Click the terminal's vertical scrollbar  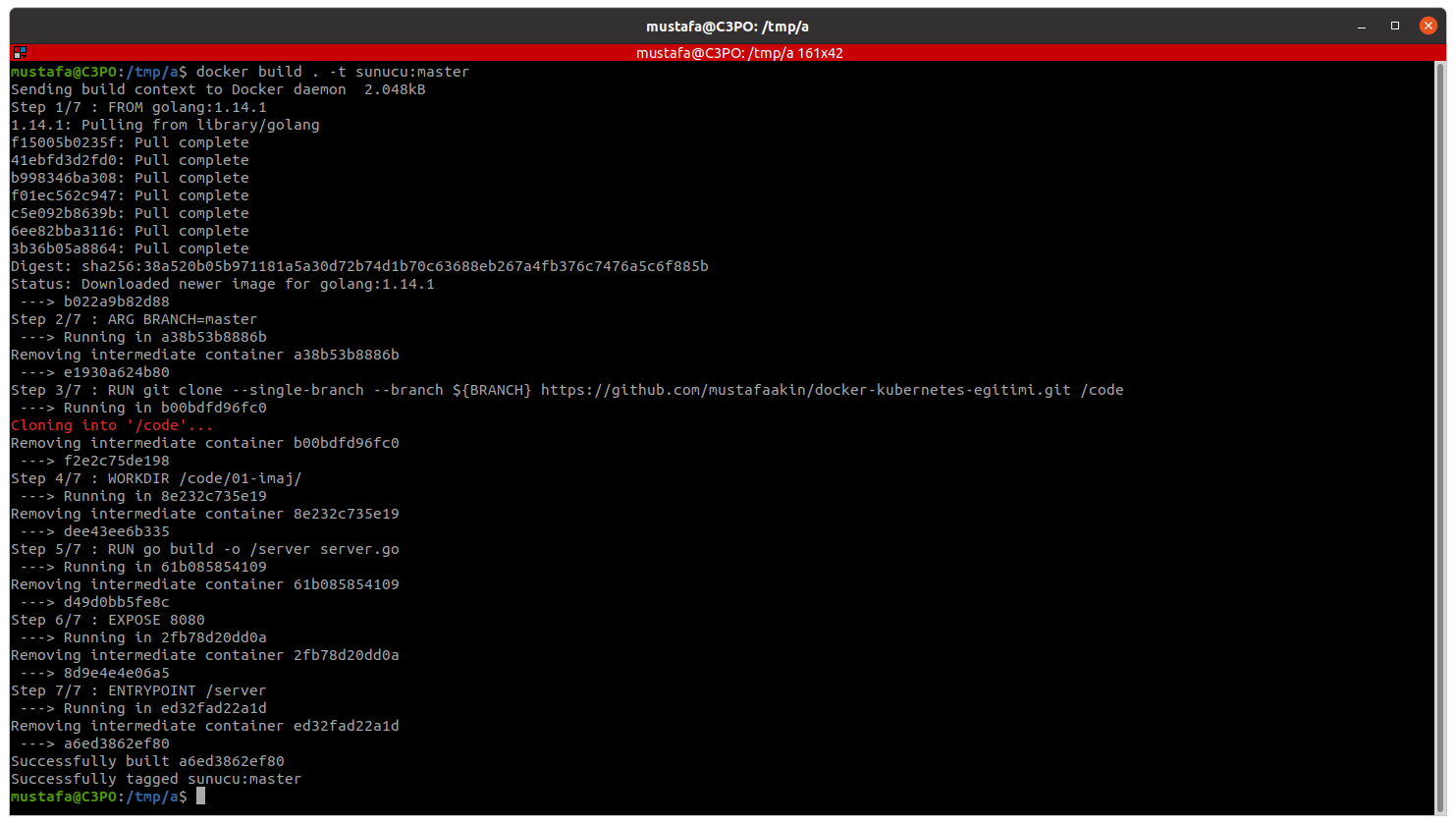click(1441, 437)
